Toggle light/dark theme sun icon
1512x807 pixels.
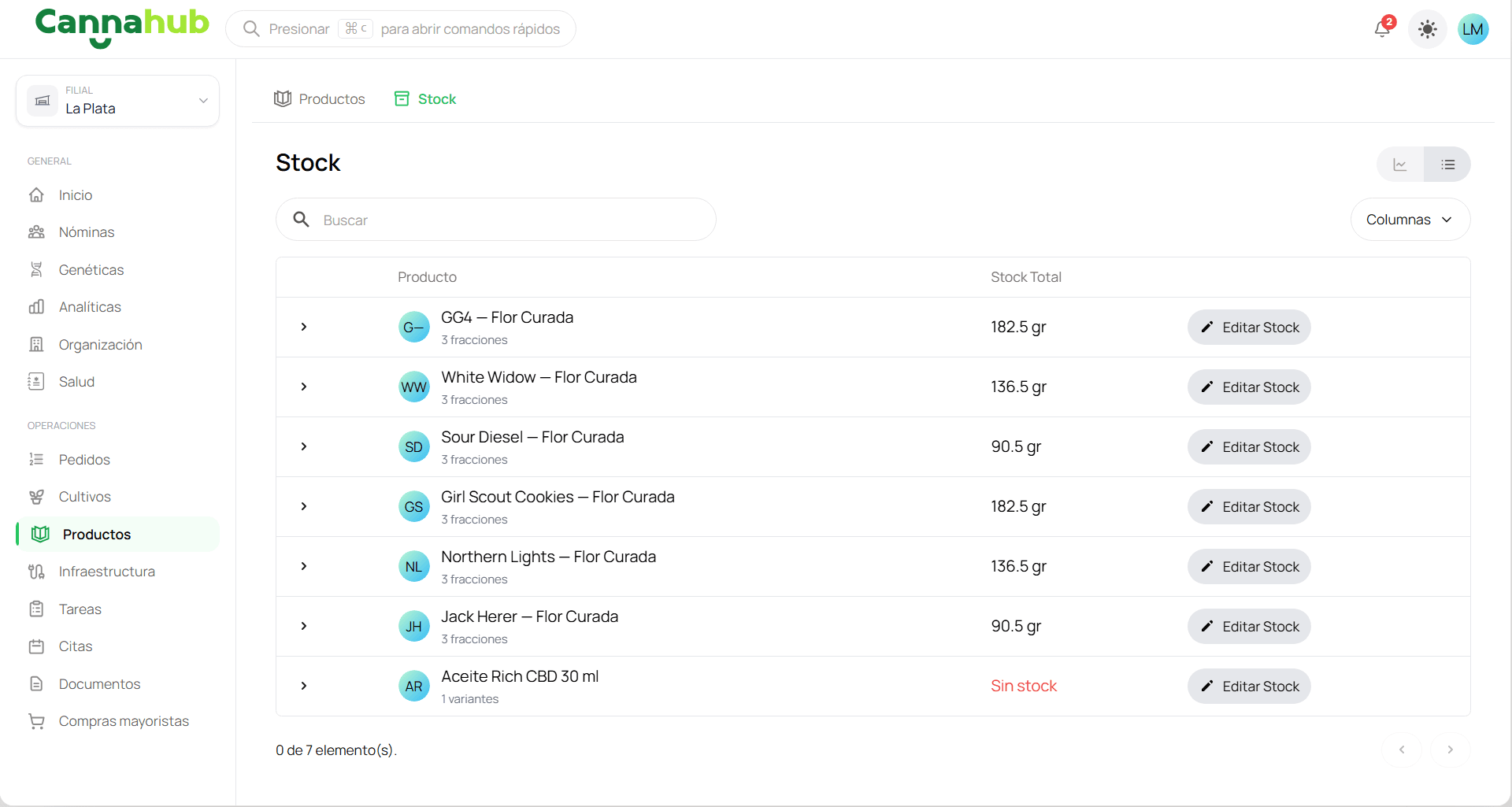pyautogui.click(x=1427, y=29)
